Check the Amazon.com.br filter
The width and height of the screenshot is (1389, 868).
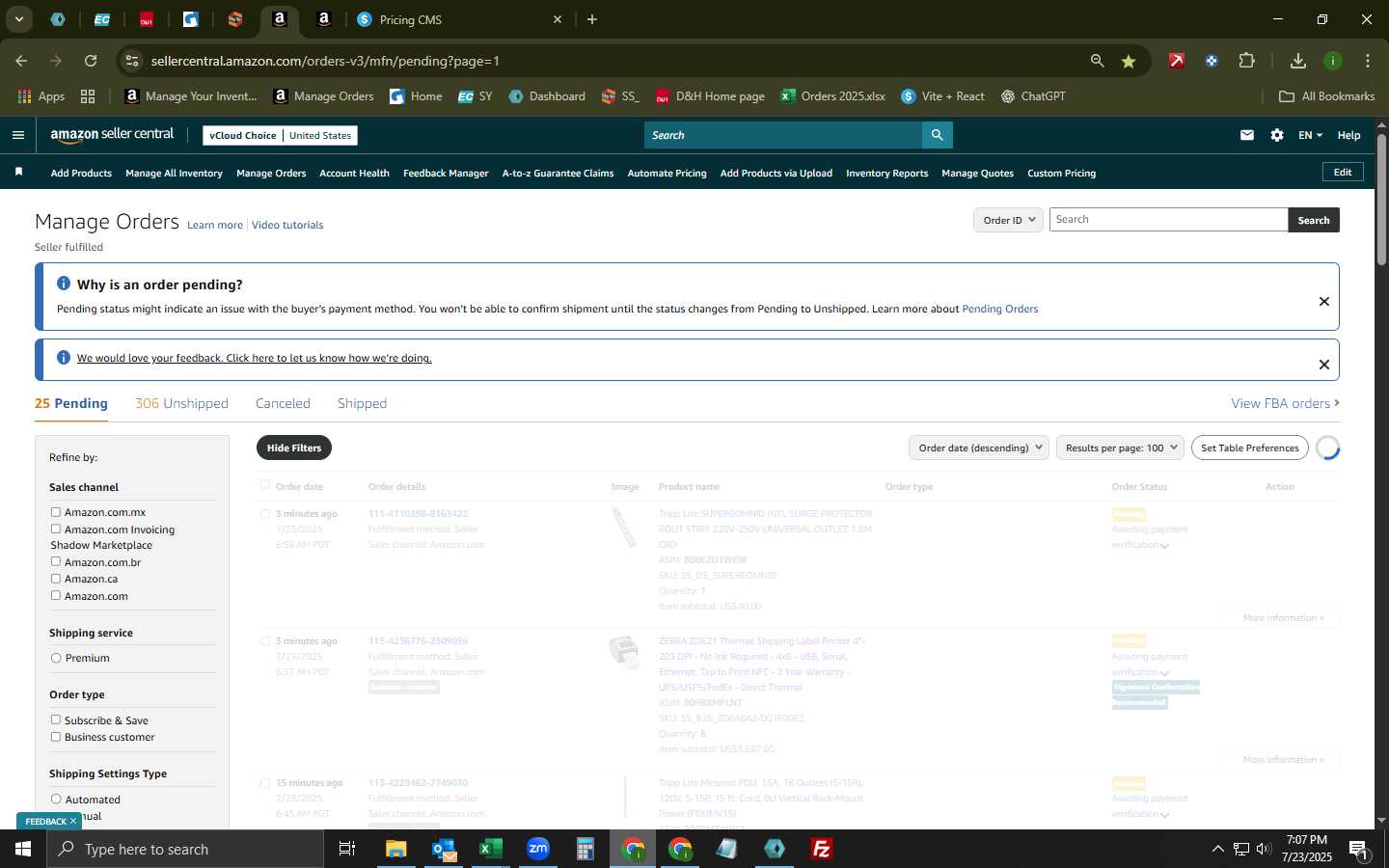point(56,561)
